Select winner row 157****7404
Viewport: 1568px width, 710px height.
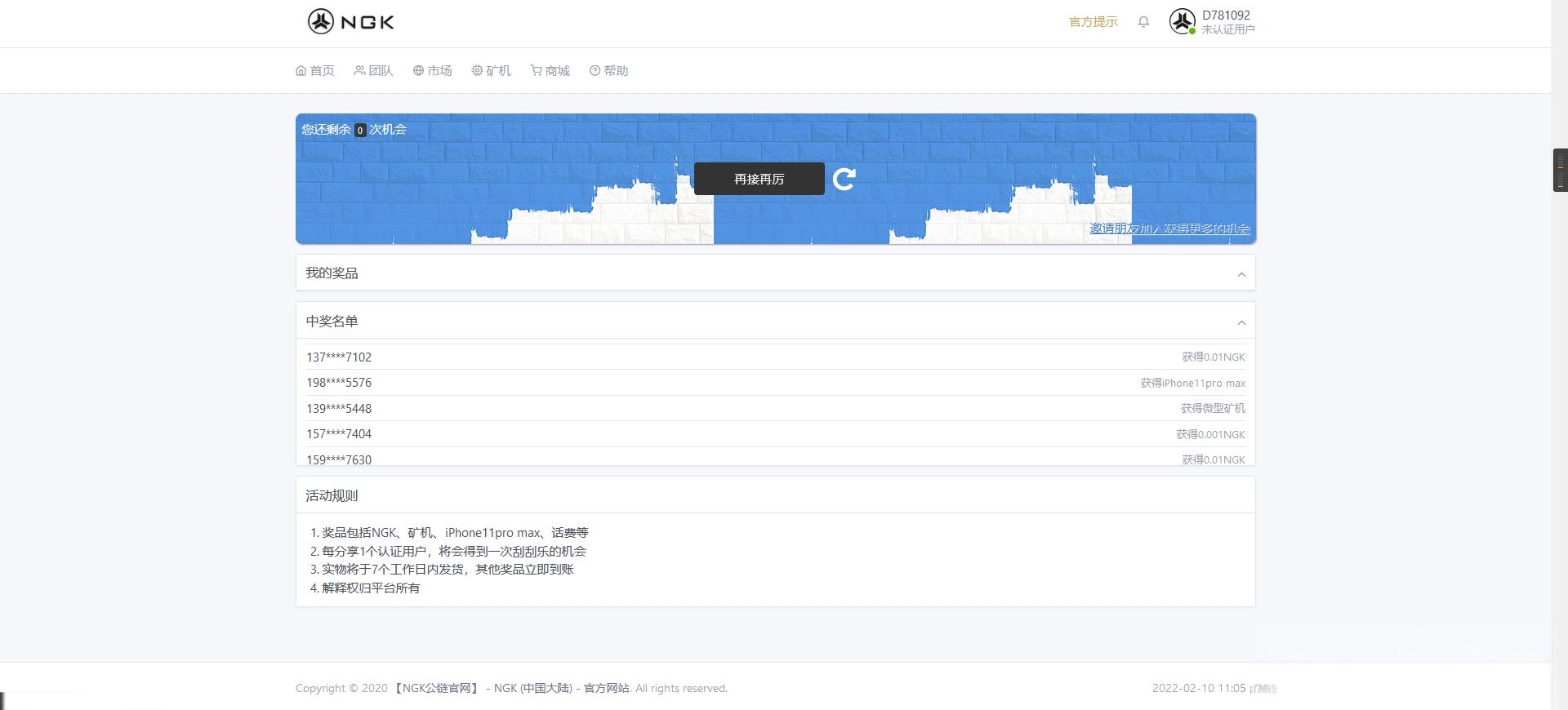(x=776, y=434)
